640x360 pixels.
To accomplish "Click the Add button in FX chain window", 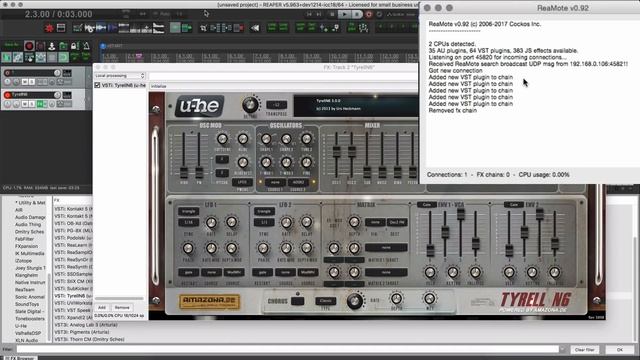I will pyautogui.click(x=102, y=307).
